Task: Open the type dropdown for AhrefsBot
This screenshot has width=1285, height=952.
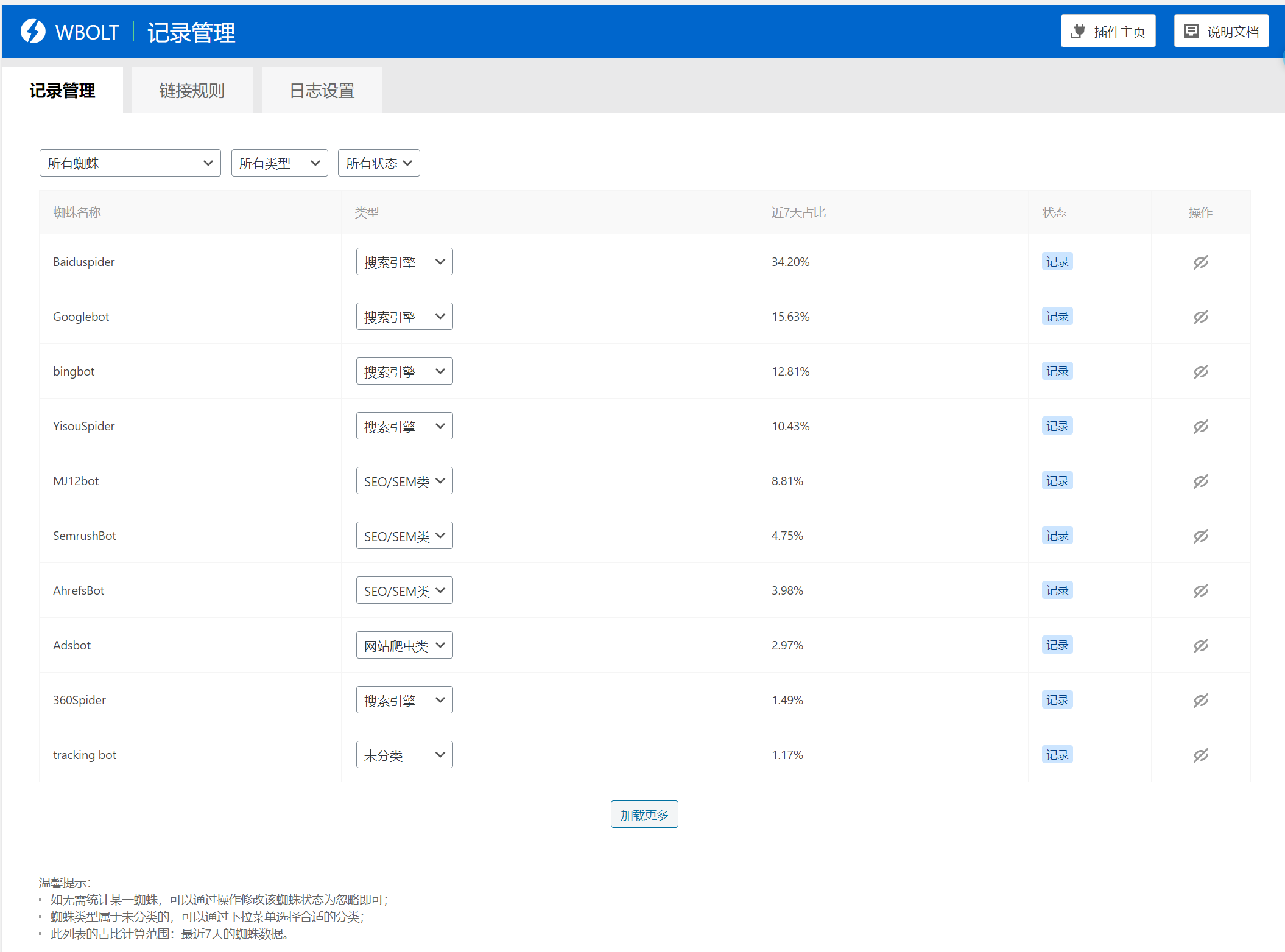Action: [x=404, y=590]
